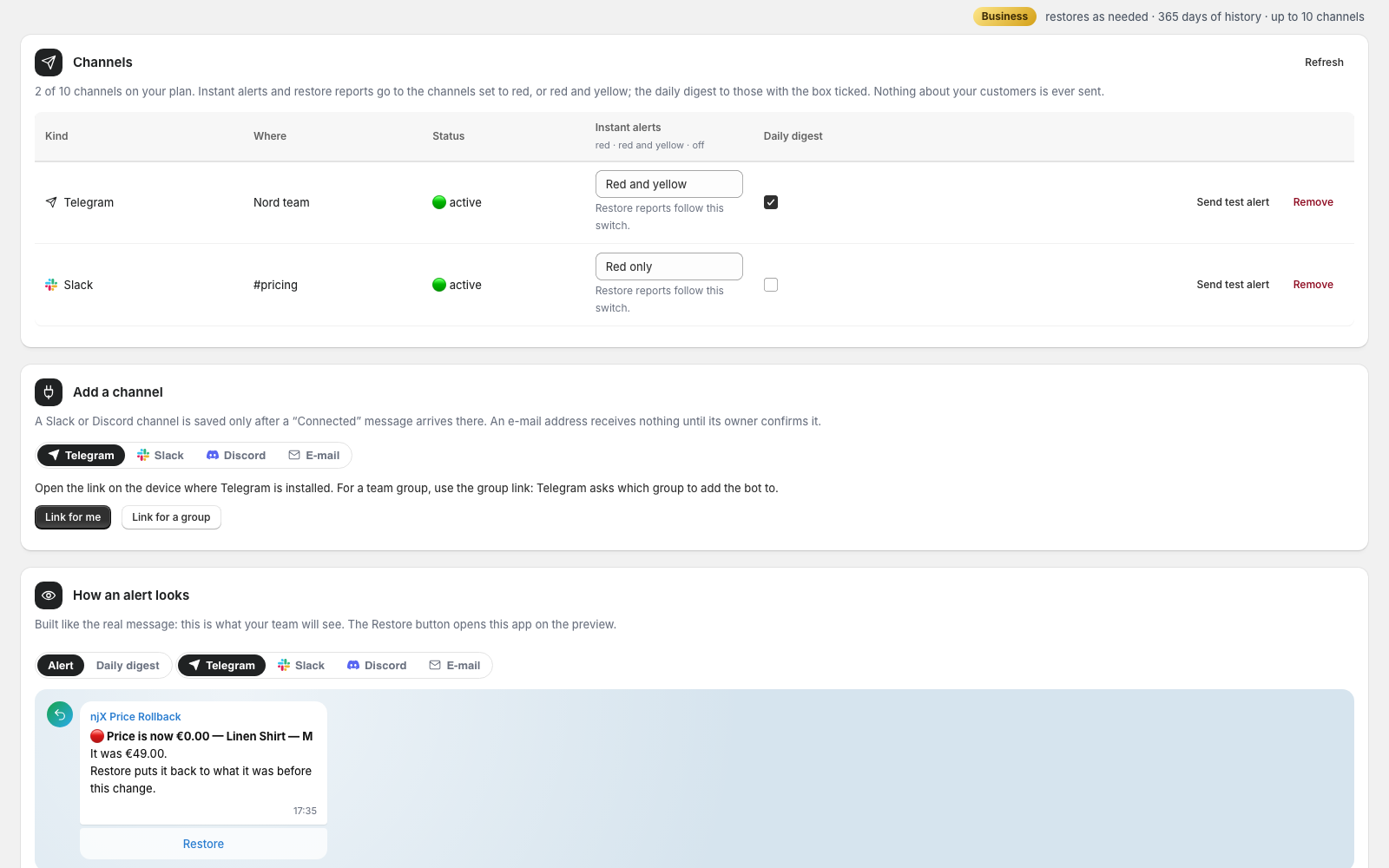Click the Refresh button
Image resolution: width=1389 pixels, height=868 pixels.
point(1324,62)
